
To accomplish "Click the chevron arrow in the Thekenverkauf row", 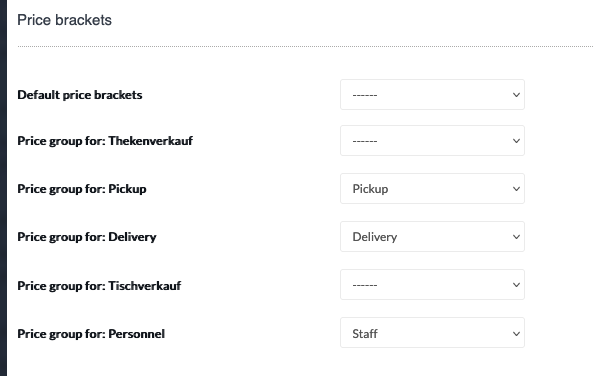I will [516, 141].
